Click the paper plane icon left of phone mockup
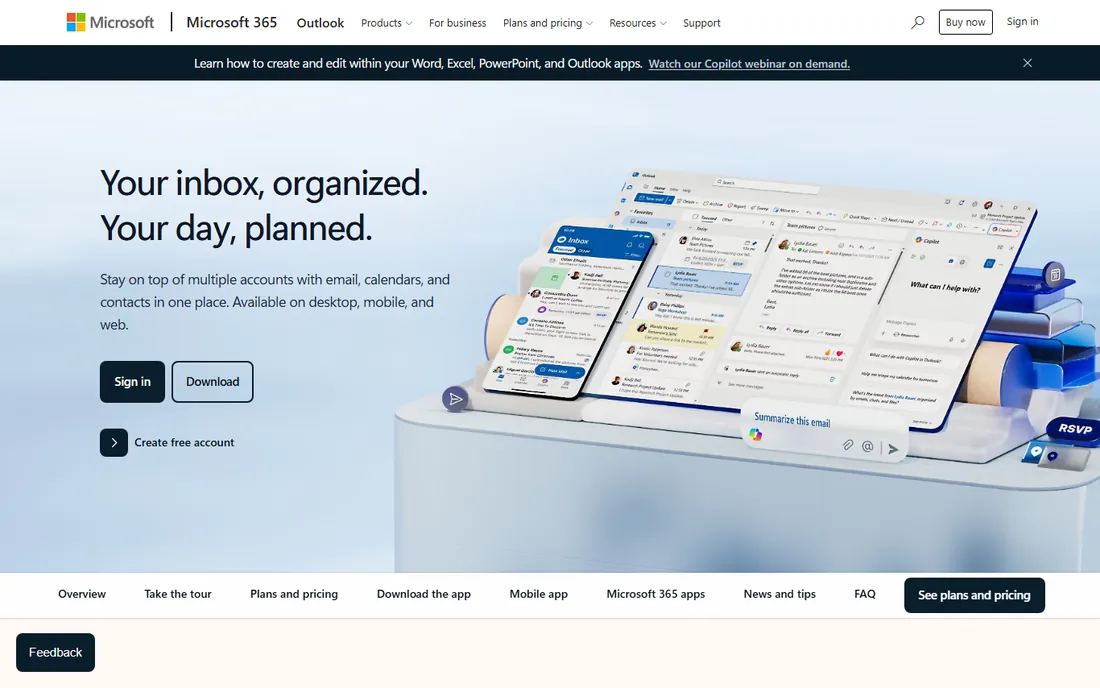Image resolution: width=1100 pixels, height=688 pixels. click(455, 399)
